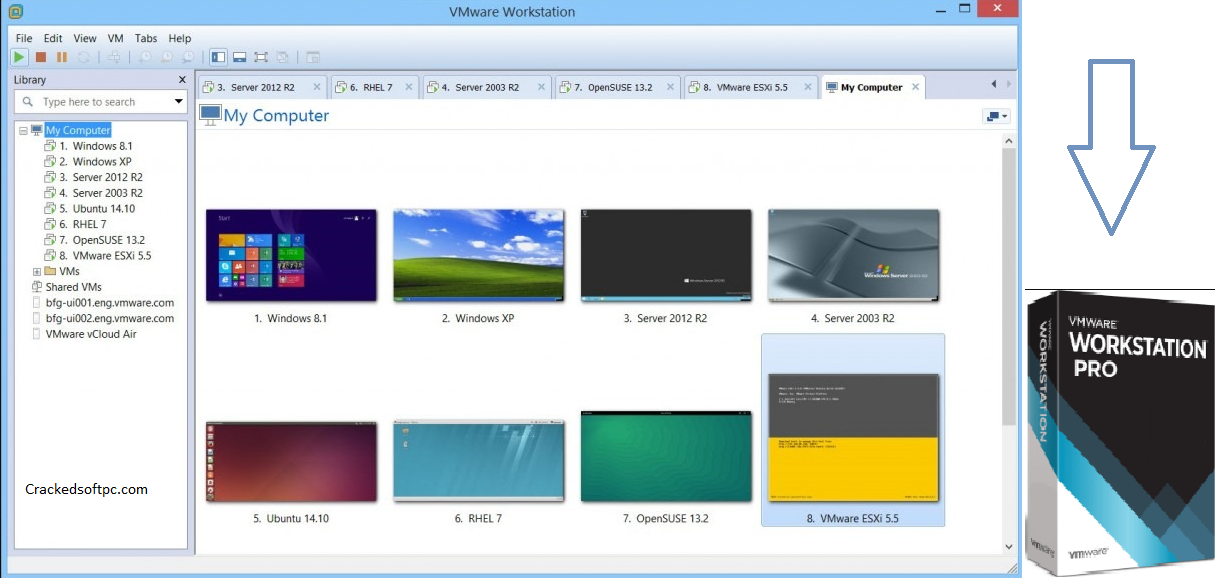Close the 7. OpenSUSE 13.2 tab
Screen dimensions: 1224x580
click(x=671, y=87)
